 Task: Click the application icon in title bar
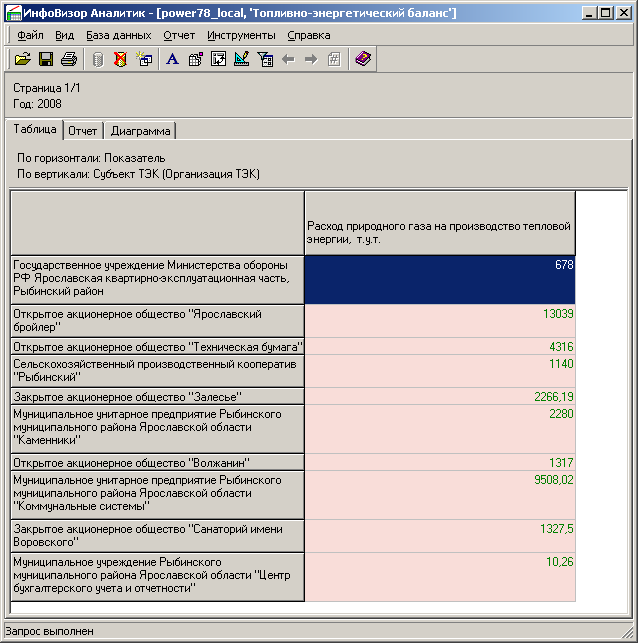[14, 13]
